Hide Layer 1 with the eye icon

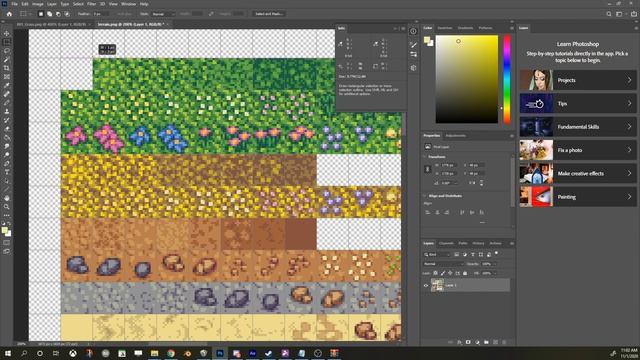tap(426, 285)
